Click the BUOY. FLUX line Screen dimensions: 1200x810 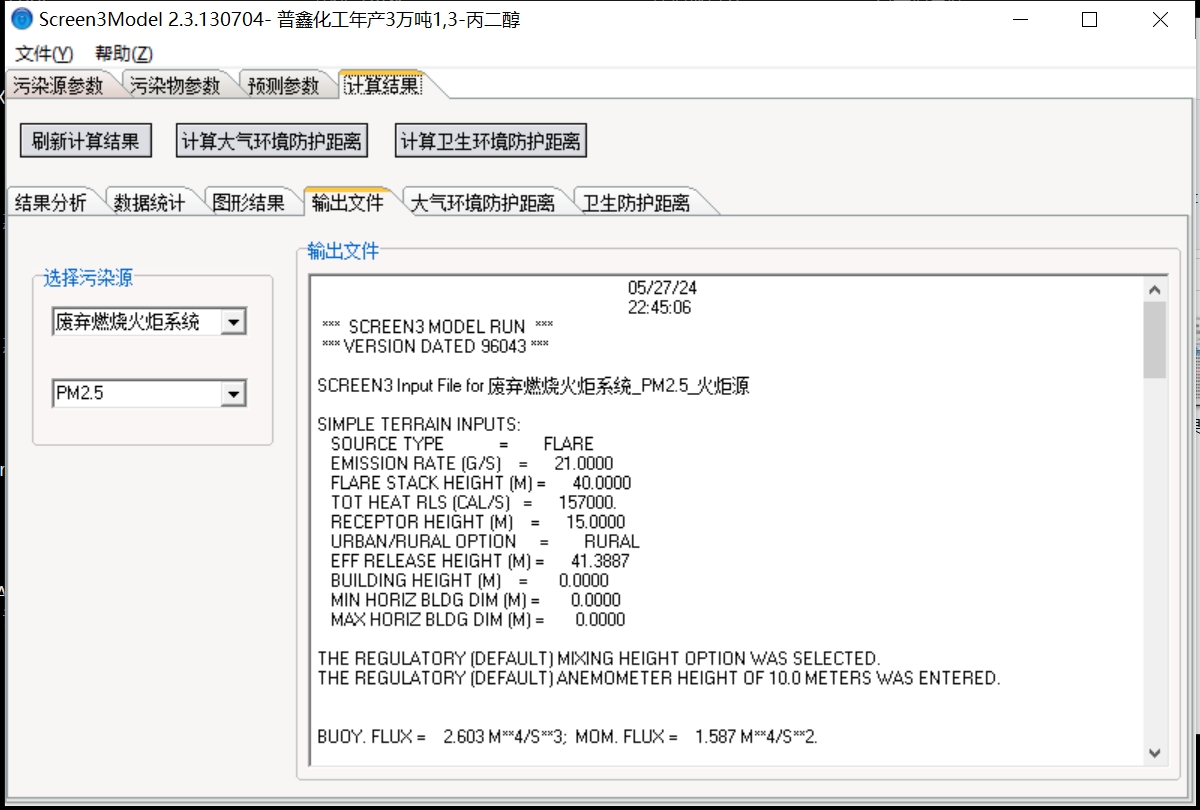[568, 737]
